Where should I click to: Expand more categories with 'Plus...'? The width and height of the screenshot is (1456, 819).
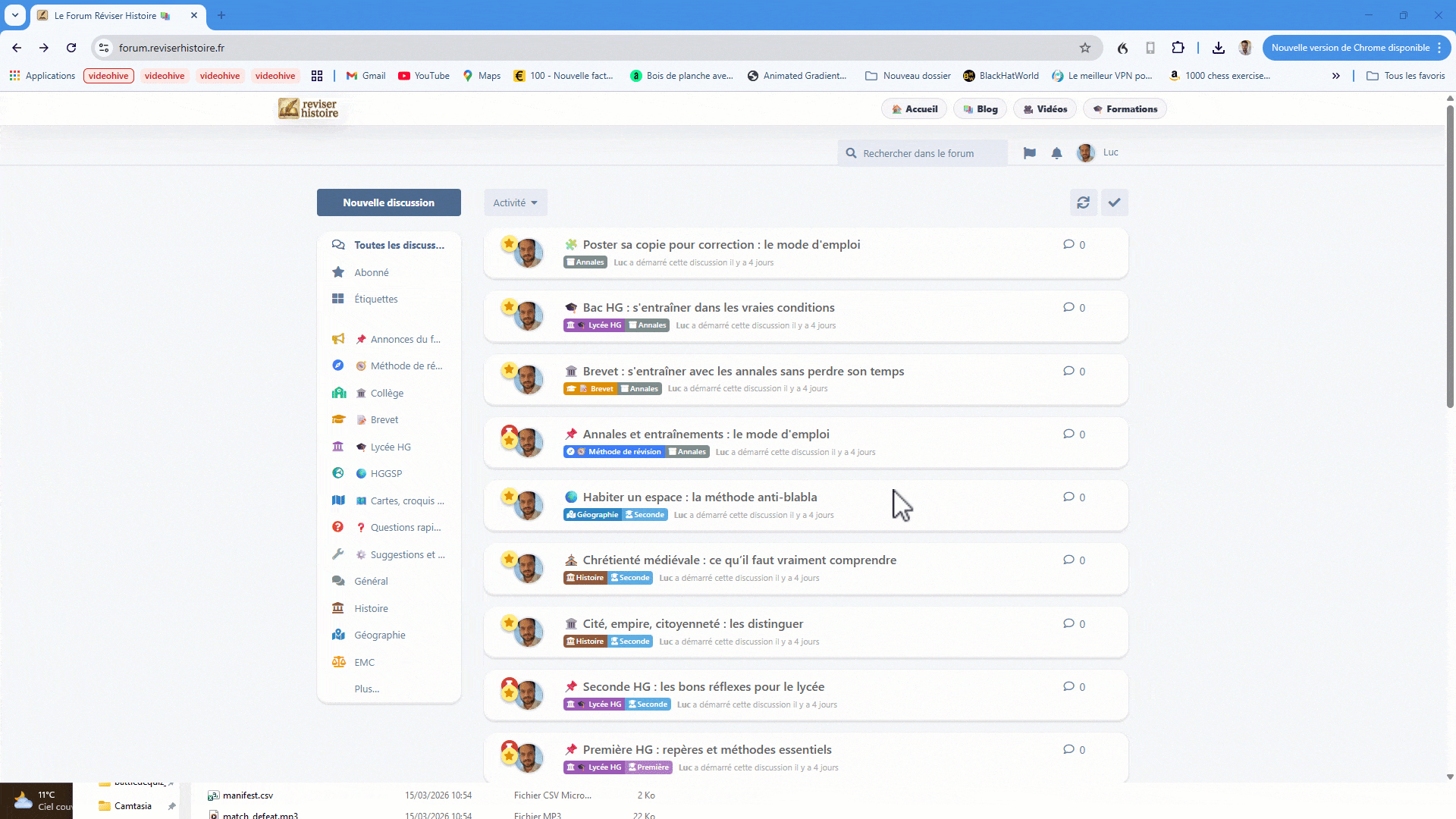(x=366, y=689)
